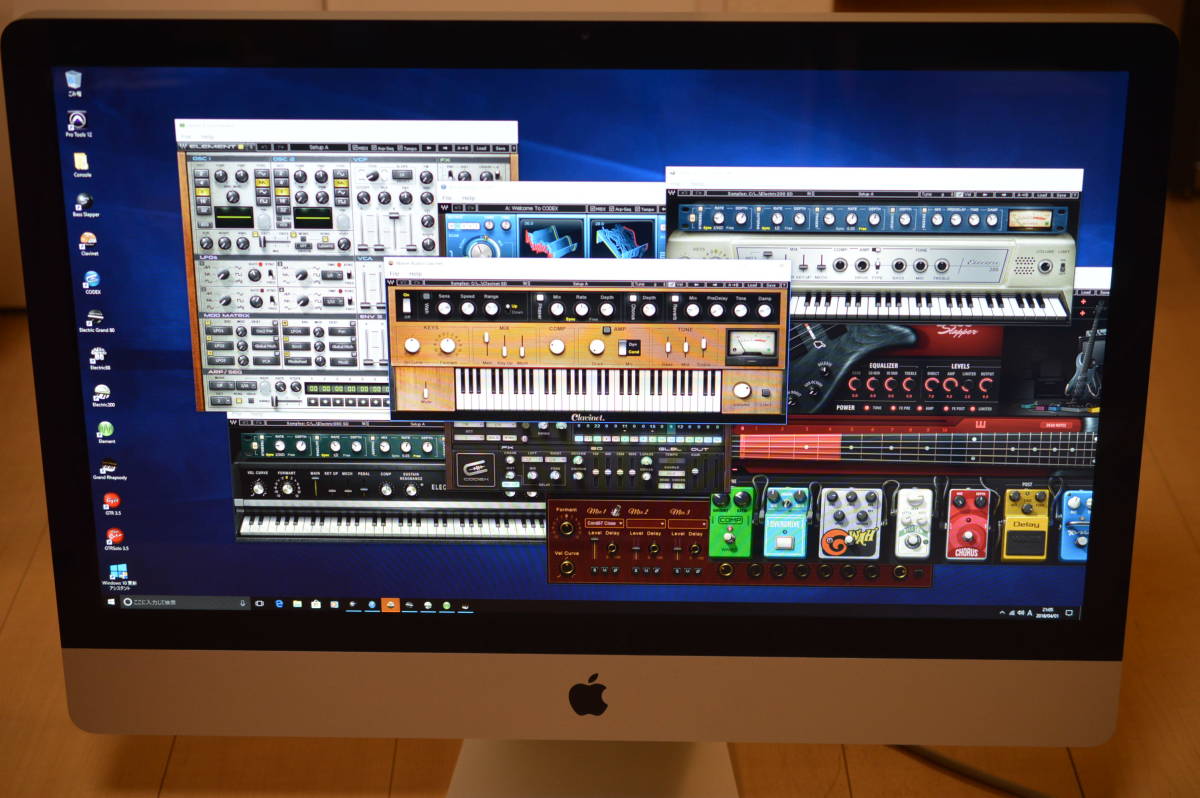Open the File menu in Clavinet window
The height and width of the screenshot is (798, 1200).
tap(393, 272)
